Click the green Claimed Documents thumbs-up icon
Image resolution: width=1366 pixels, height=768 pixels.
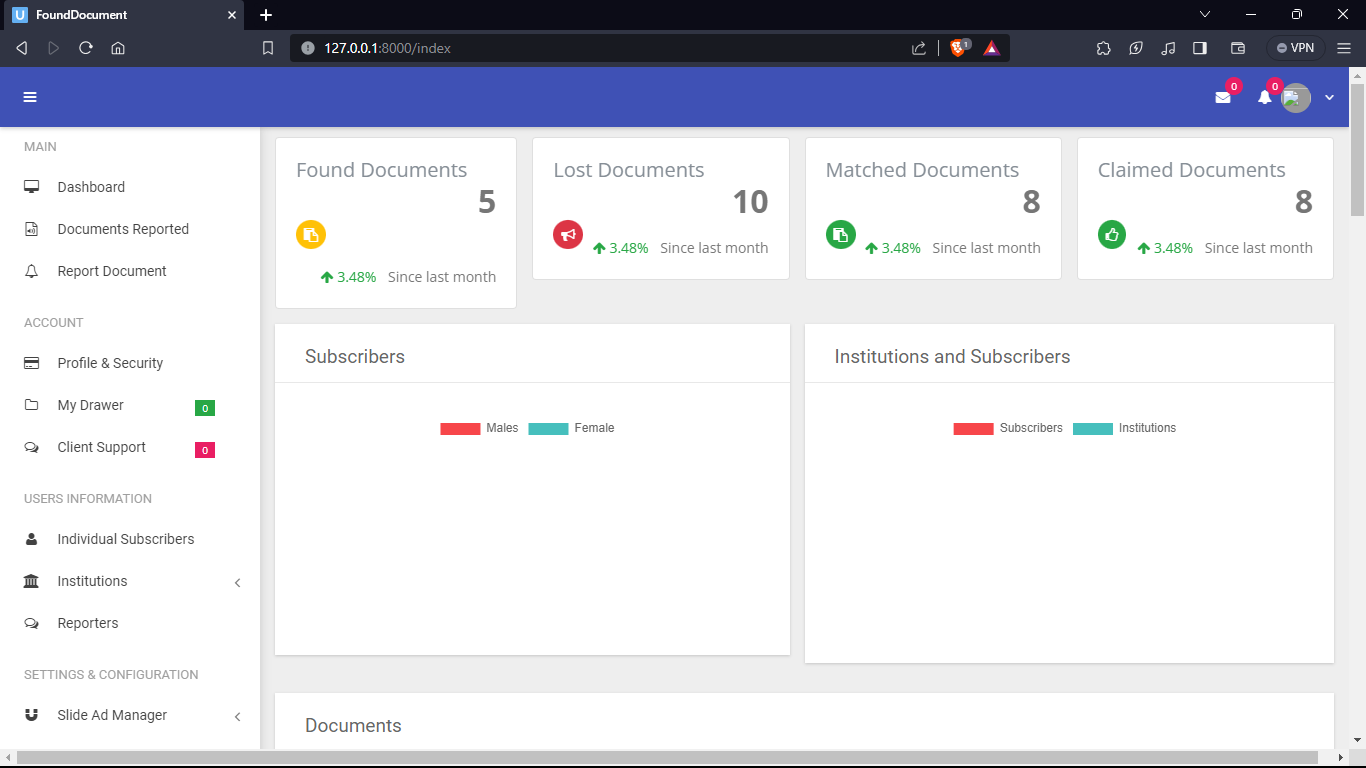tap(1112, 235)
